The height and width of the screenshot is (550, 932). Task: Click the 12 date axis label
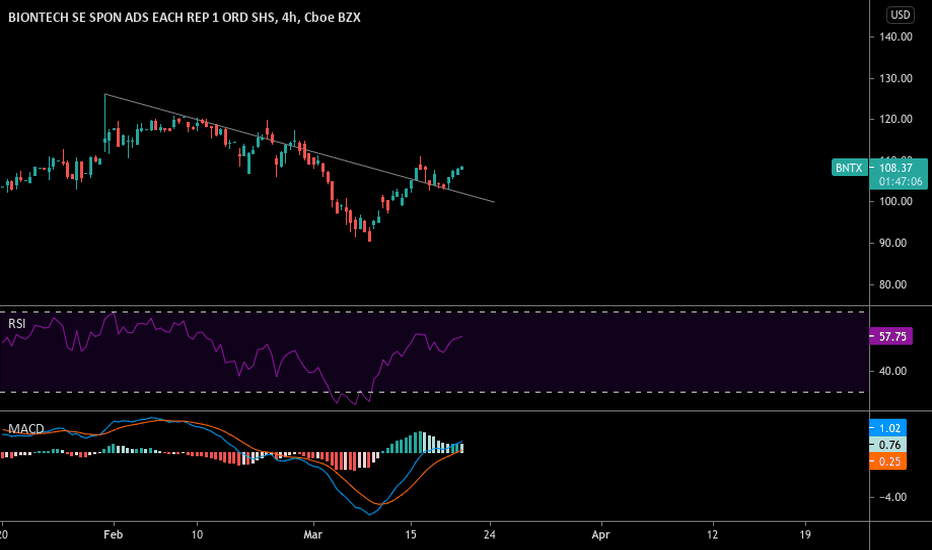pyautogui.click(x=712, y=535)
